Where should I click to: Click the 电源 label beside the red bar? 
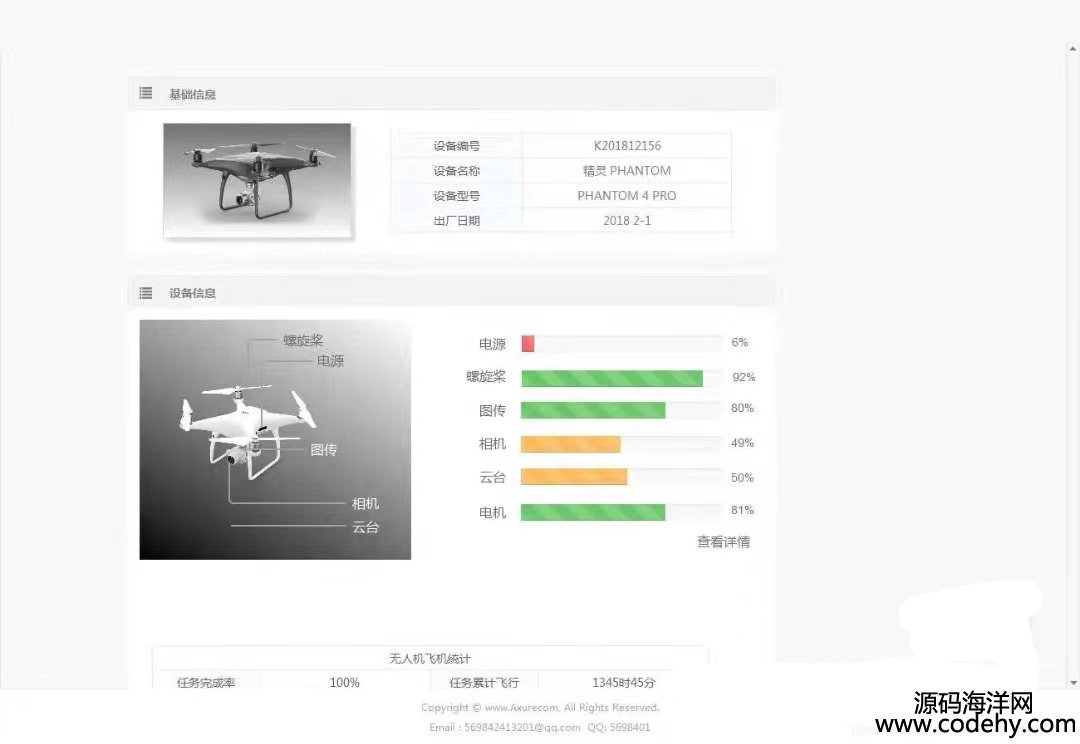click(492, 344)
